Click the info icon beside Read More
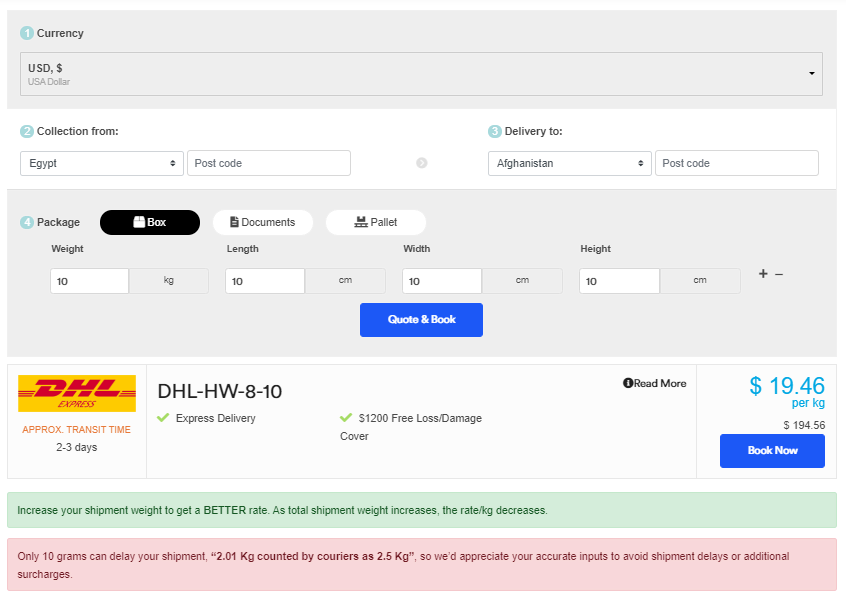The width and height of the screenshot is (846, 598). 628,383
